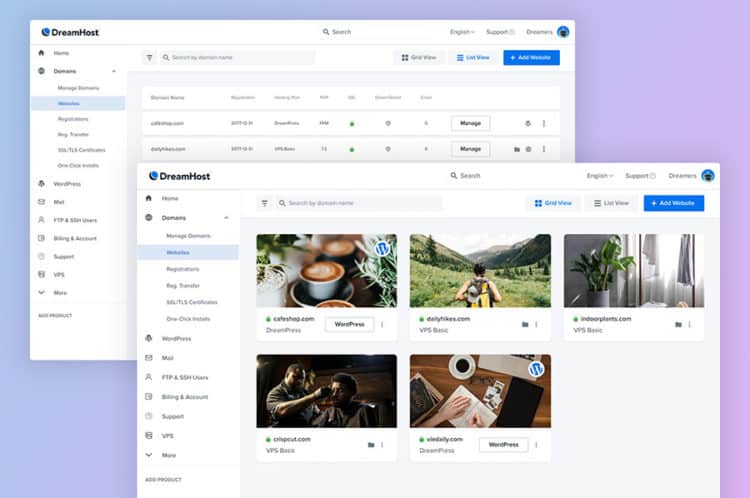Open Manage Domains in front window sidebar
Viewport: 750px width, 498px height.
[188, 236]
